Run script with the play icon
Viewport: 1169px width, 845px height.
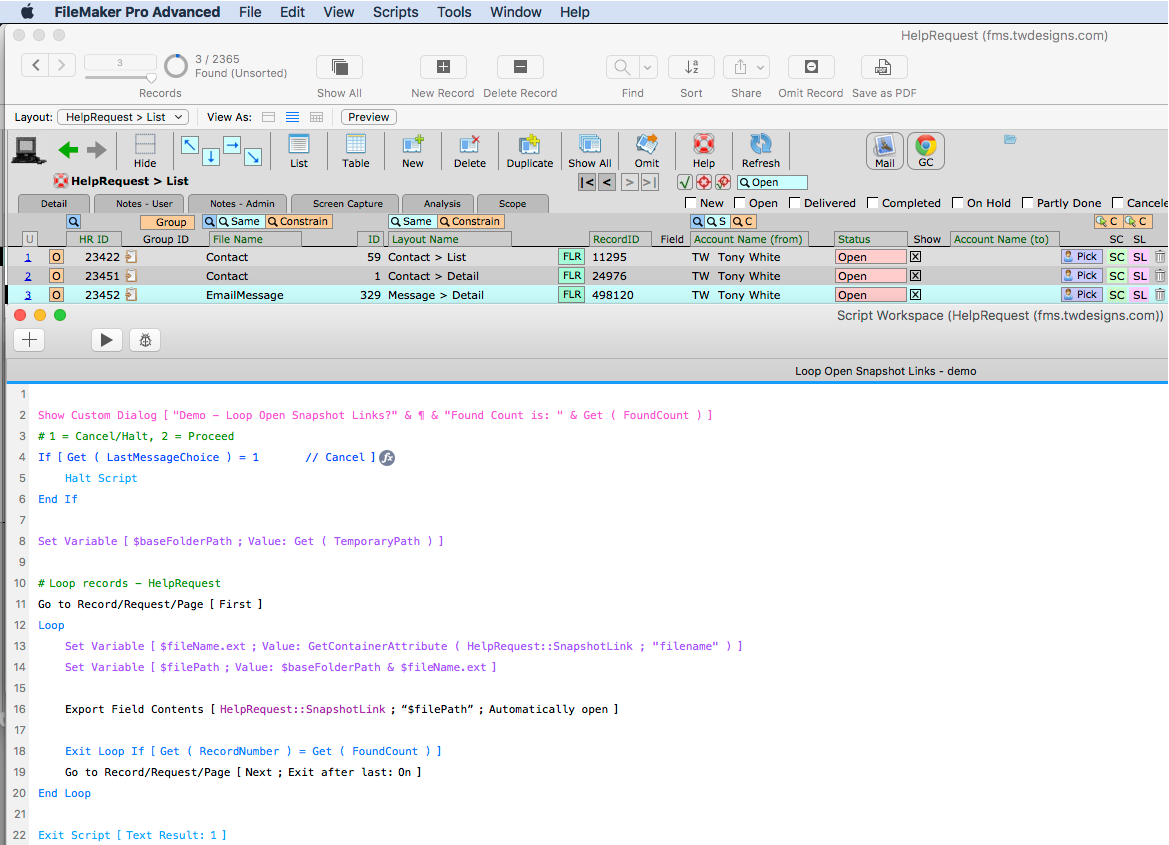click(x=107, y=340)
